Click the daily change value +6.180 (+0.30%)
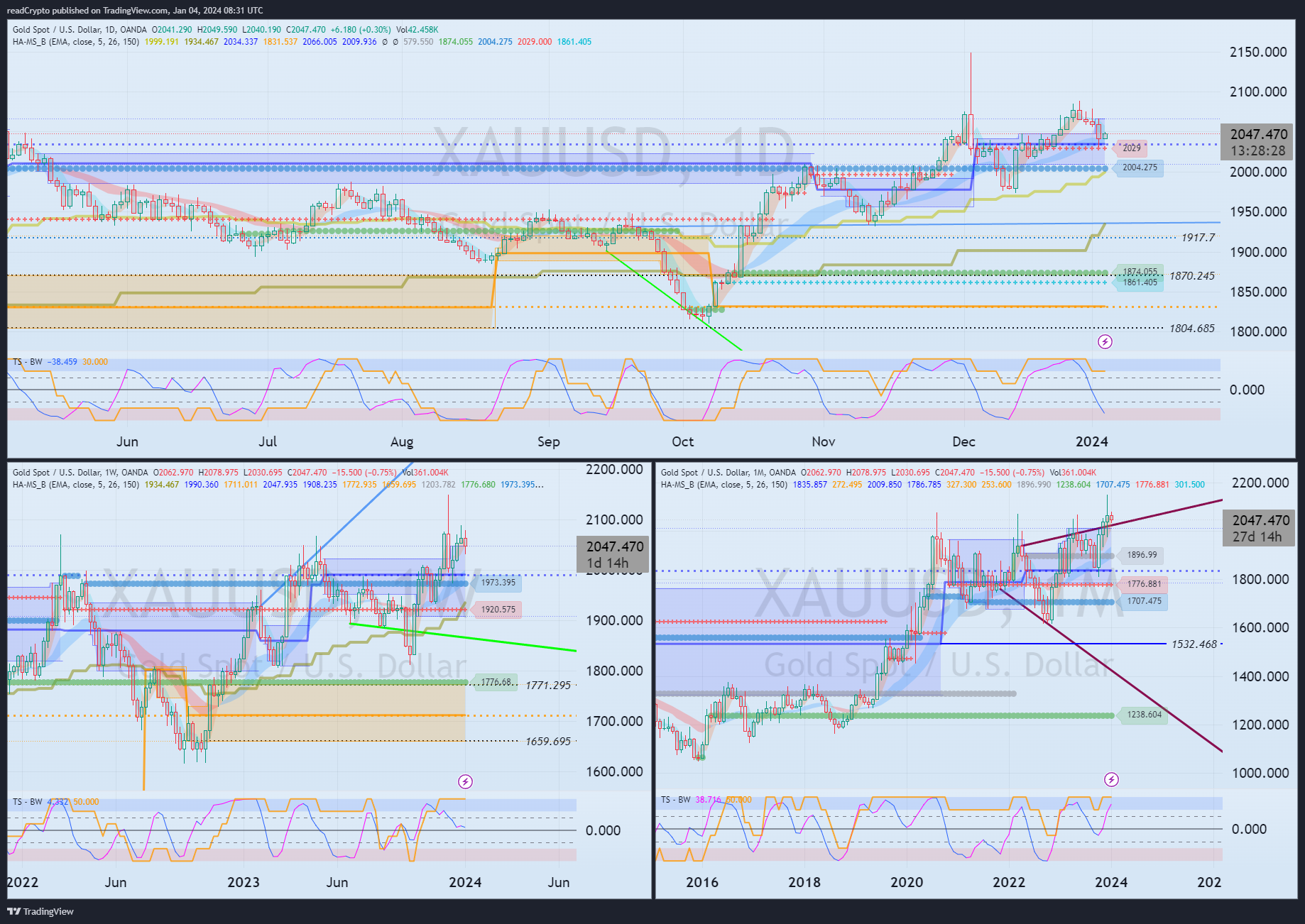The image size is (1305, 924). 361,30
